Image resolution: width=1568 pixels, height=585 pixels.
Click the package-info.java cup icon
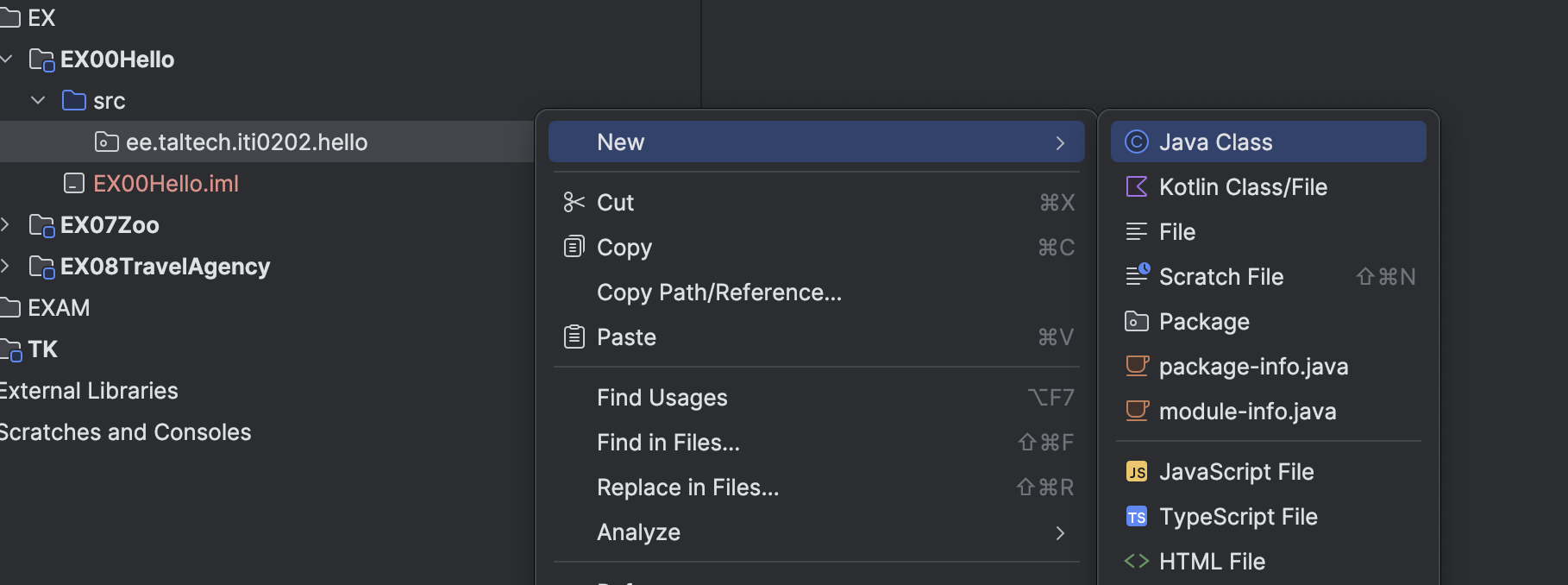1137,366
